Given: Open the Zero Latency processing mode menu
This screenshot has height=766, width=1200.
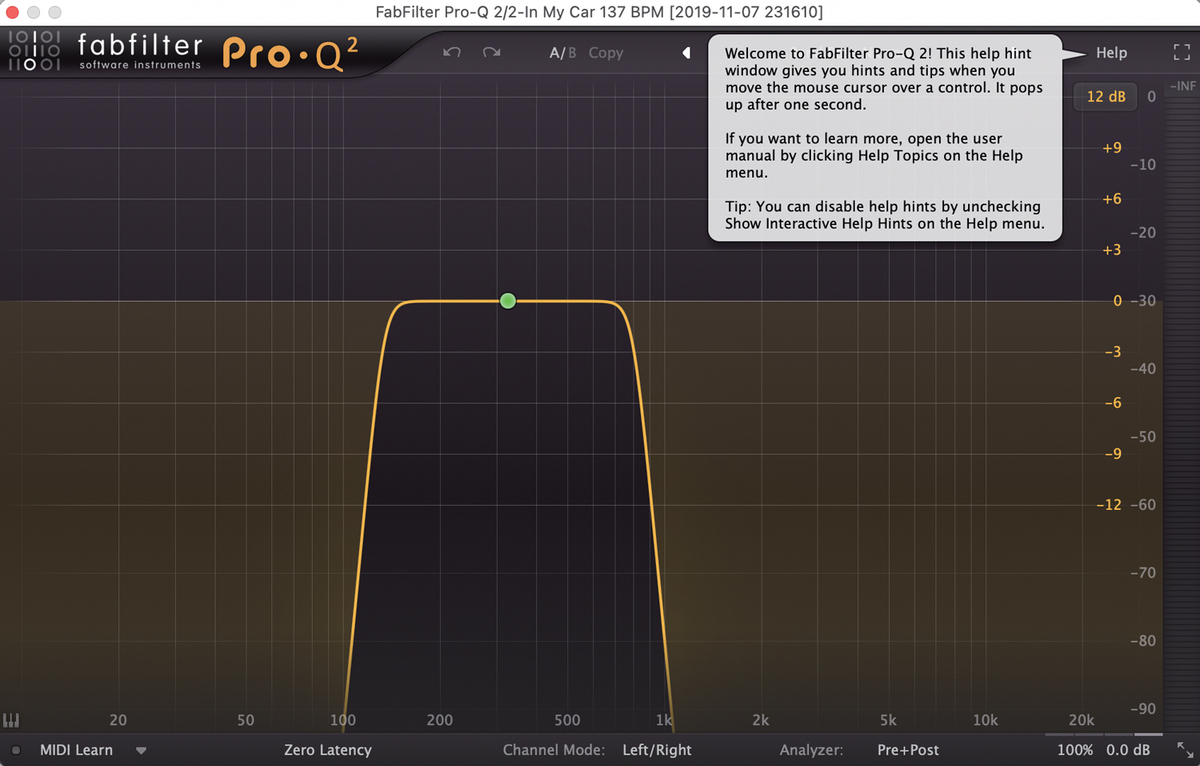Looking at the screenshot, I should tap(327, 750).
